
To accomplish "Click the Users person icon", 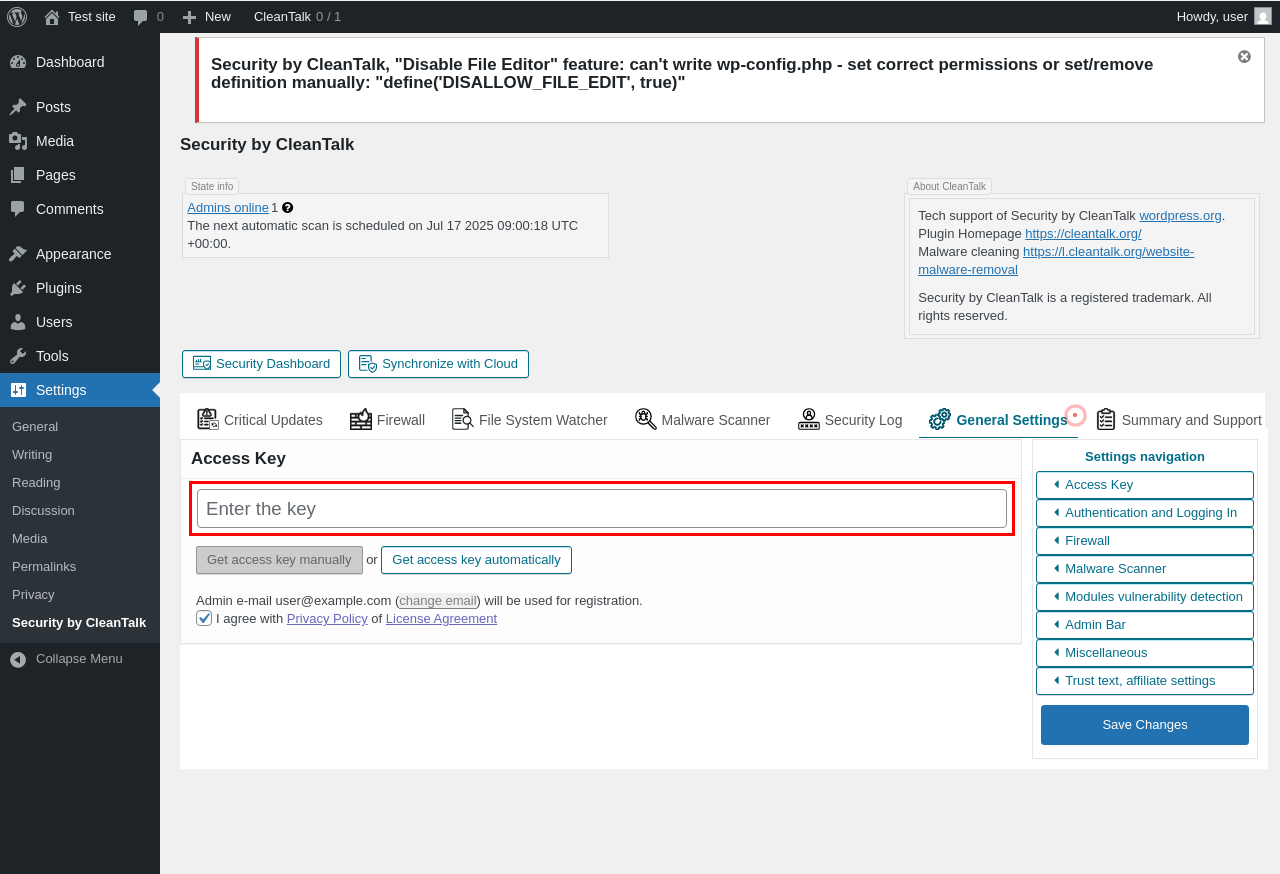I will coord(18,322).
